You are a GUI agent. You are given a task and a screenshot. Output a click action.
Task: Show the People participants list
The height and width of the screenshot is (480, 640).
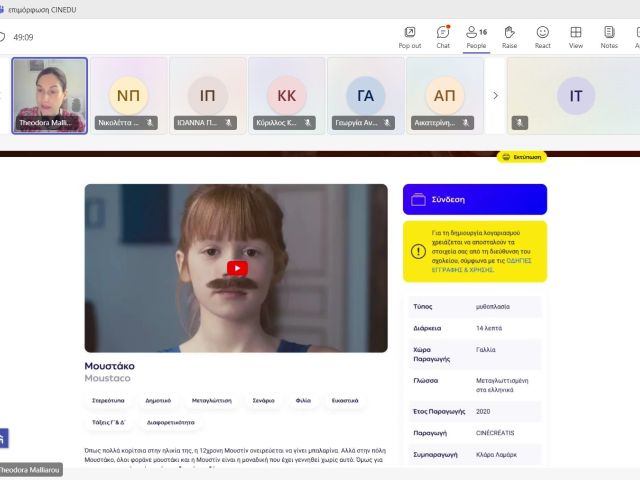pyautogui.click(x=476, y=37)
